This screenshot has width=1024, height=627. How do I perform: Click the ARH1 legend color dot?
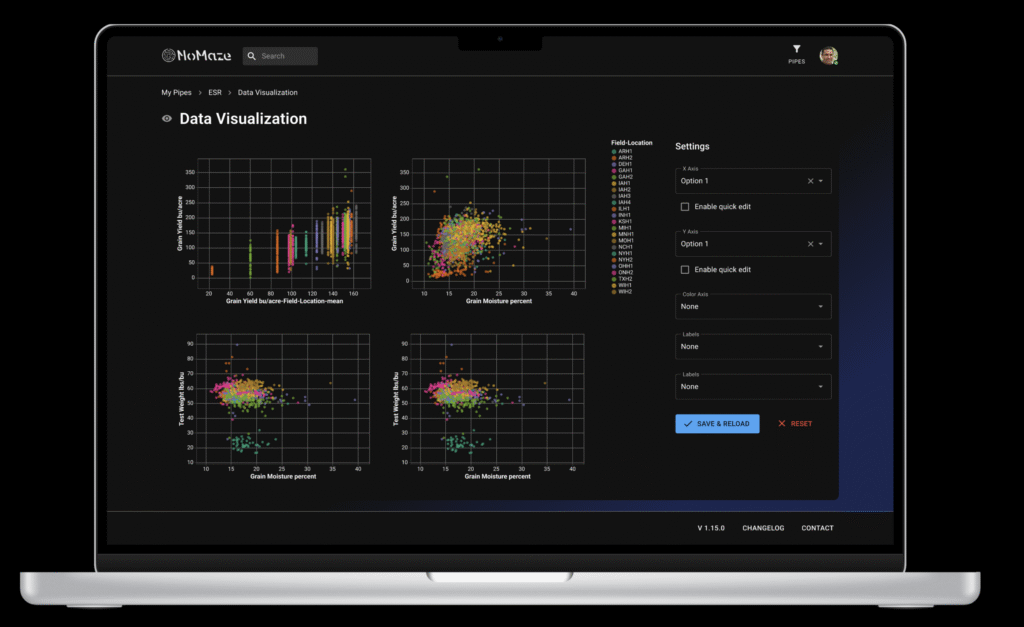pyautogui.click(x=614, y=151)
